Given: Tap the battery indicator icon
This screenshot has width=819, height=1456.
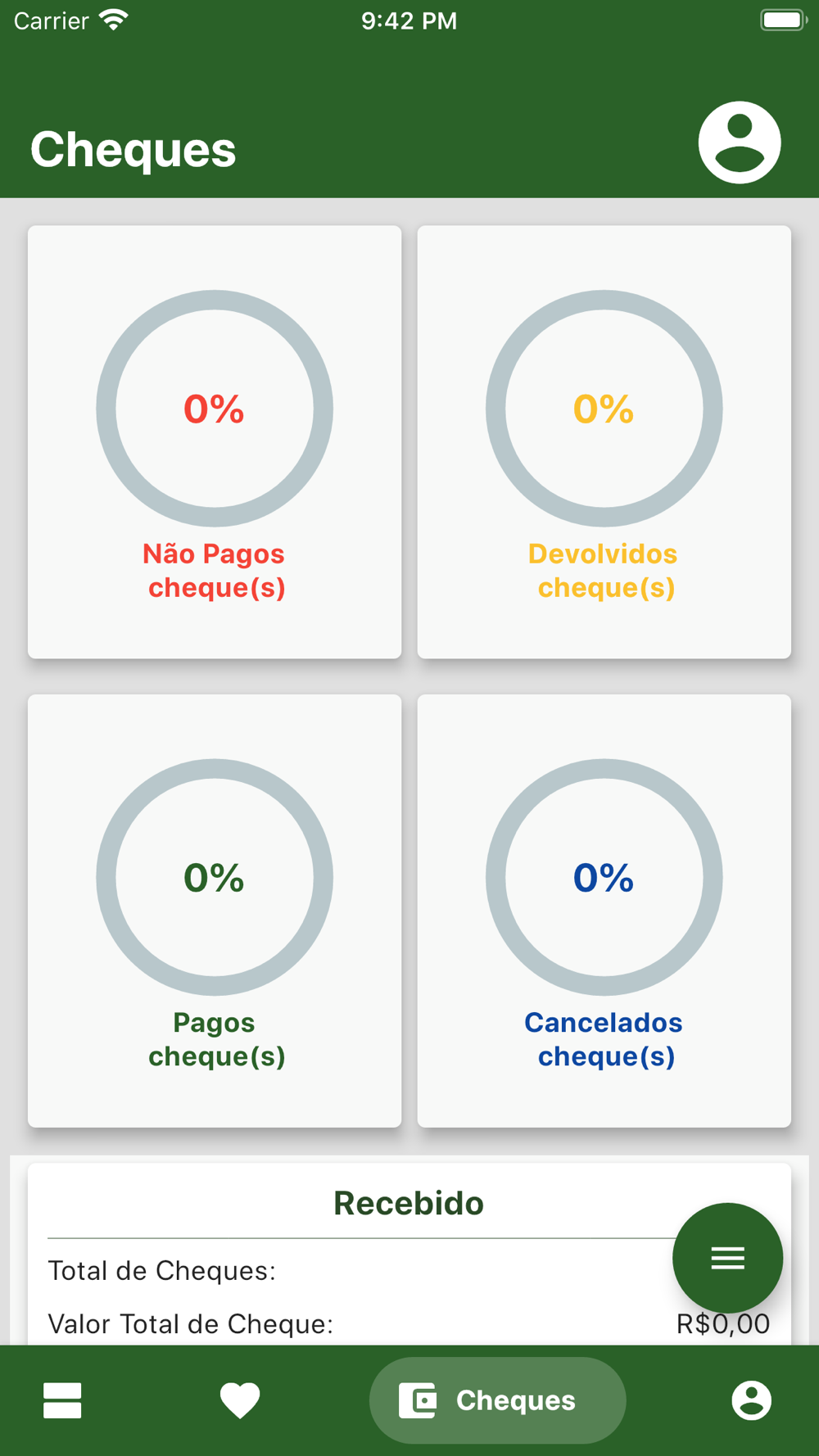Looking at the screenshot, I should [783, 20].
